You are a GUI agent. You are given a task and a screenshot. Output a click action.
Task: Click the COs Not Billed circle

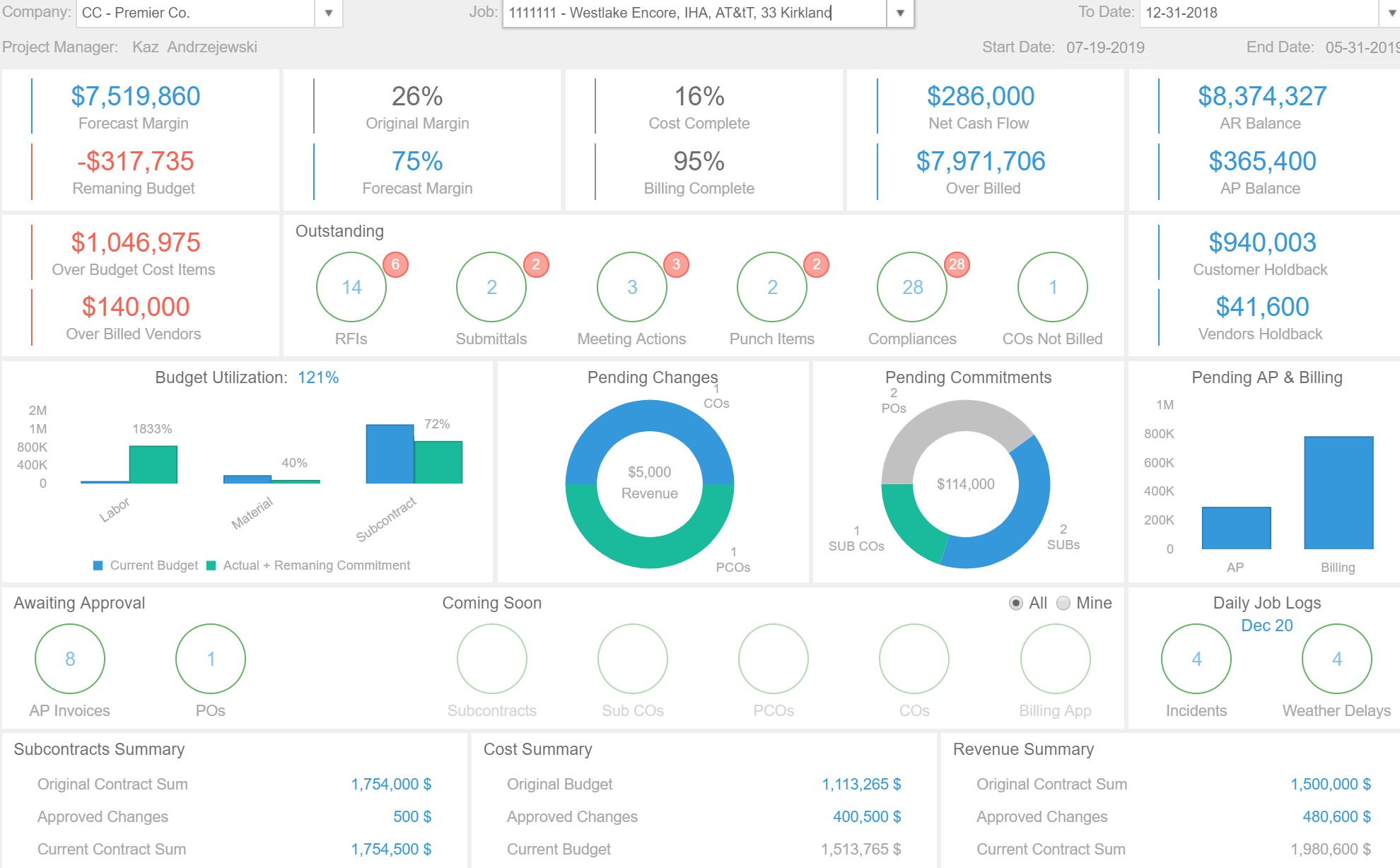tap(1053, 287)
